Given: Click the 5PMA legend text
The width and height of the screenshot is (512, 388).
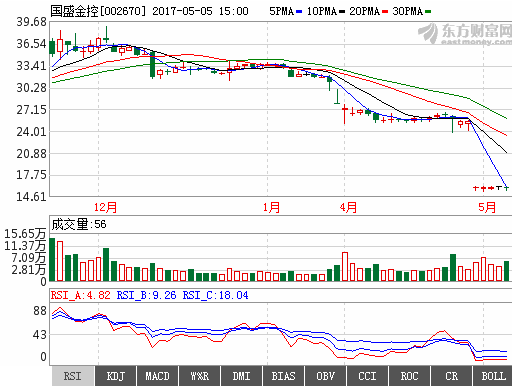Looking at the screenshot, I should tap(282, 11).
